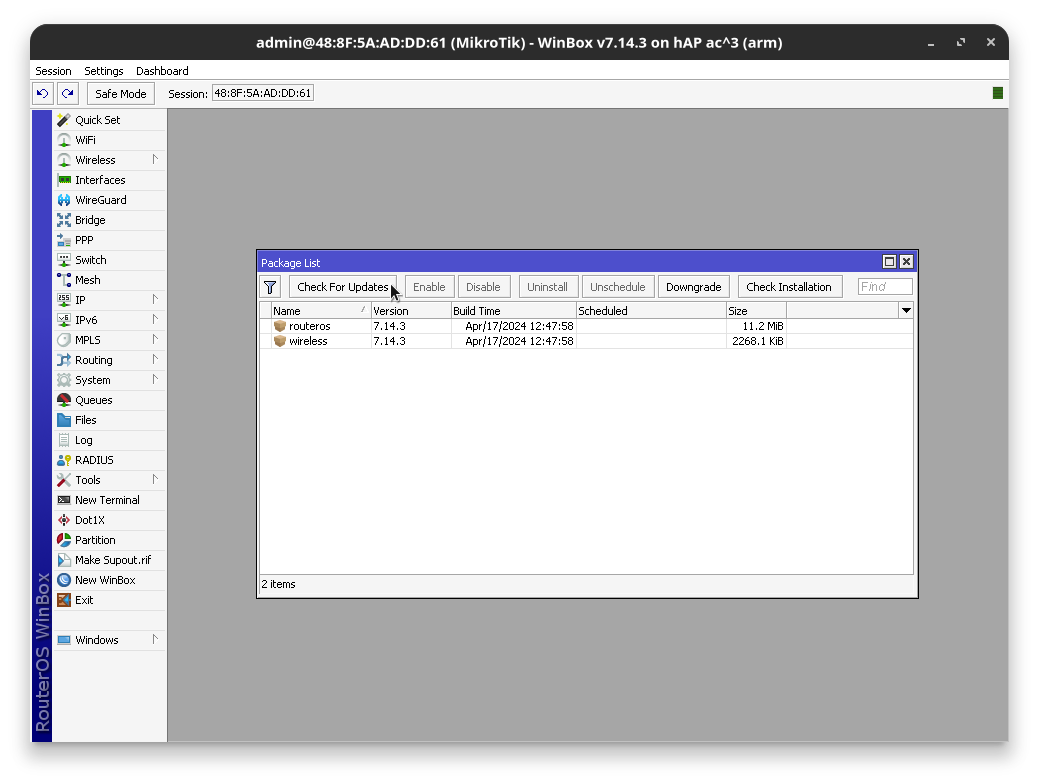Click the Find search field
Image resolution: width=1039 pixels, height=783 pixels.
[x=885, y=287]
